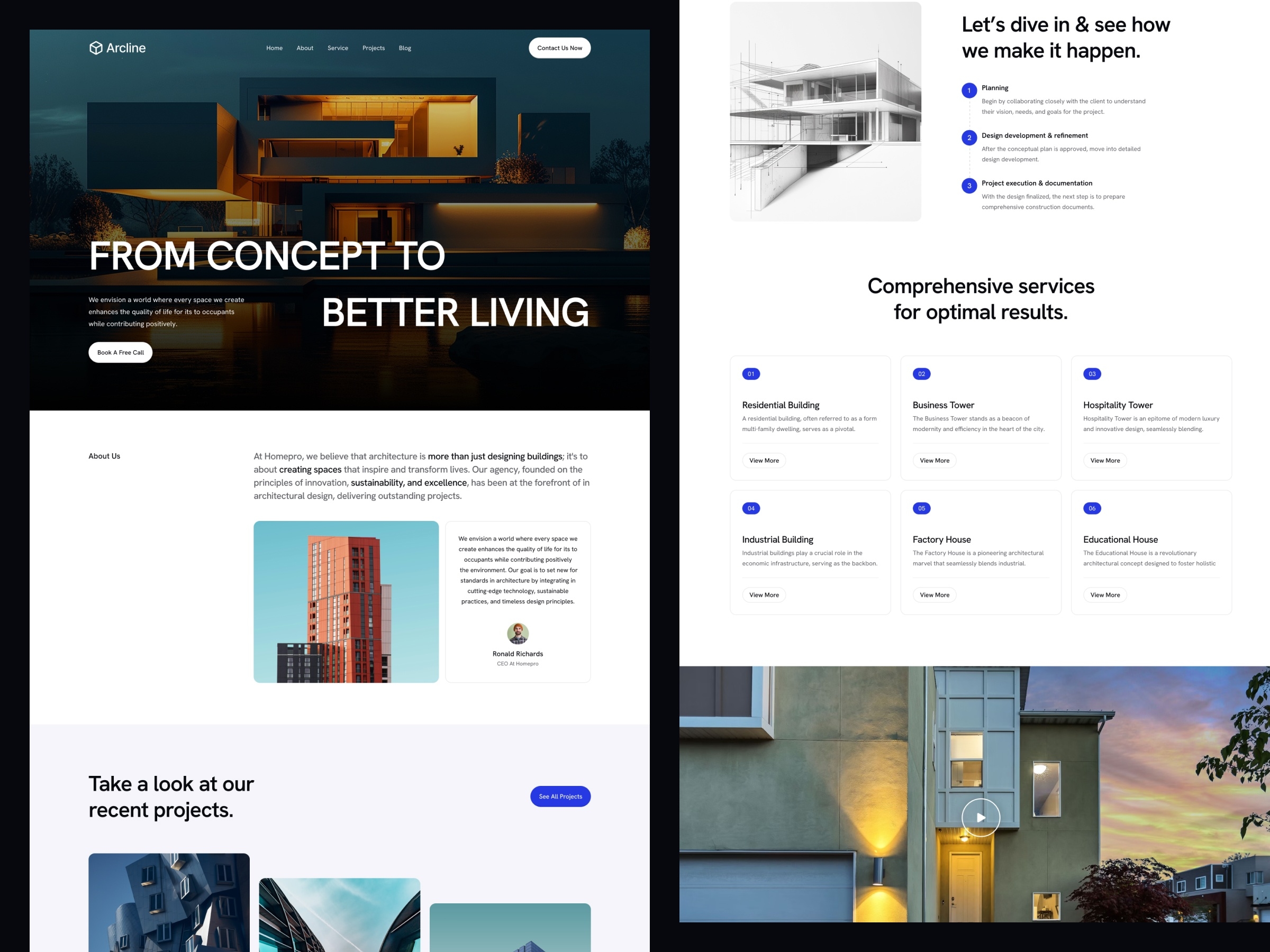Select the Blog menu item
The width and height of the screenshot is (1270, 952).
404,47
